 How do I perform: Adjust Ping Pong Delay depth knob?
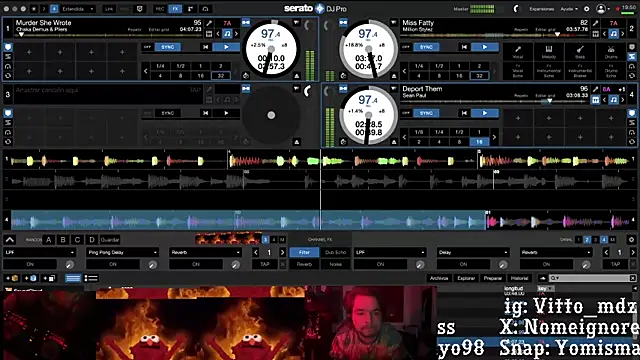[x=152, y=265]
